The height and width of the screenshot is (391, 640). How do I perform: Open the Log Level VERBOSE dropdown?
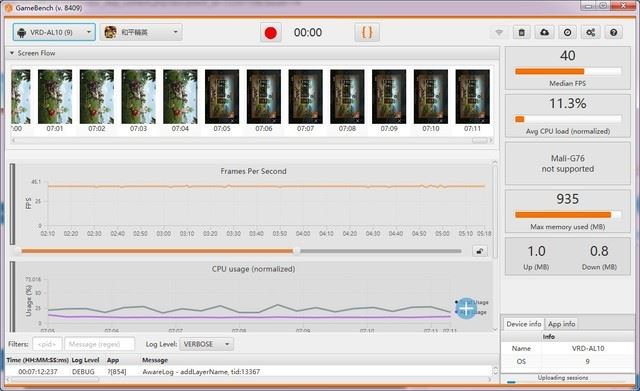click(x=206, y=344)
